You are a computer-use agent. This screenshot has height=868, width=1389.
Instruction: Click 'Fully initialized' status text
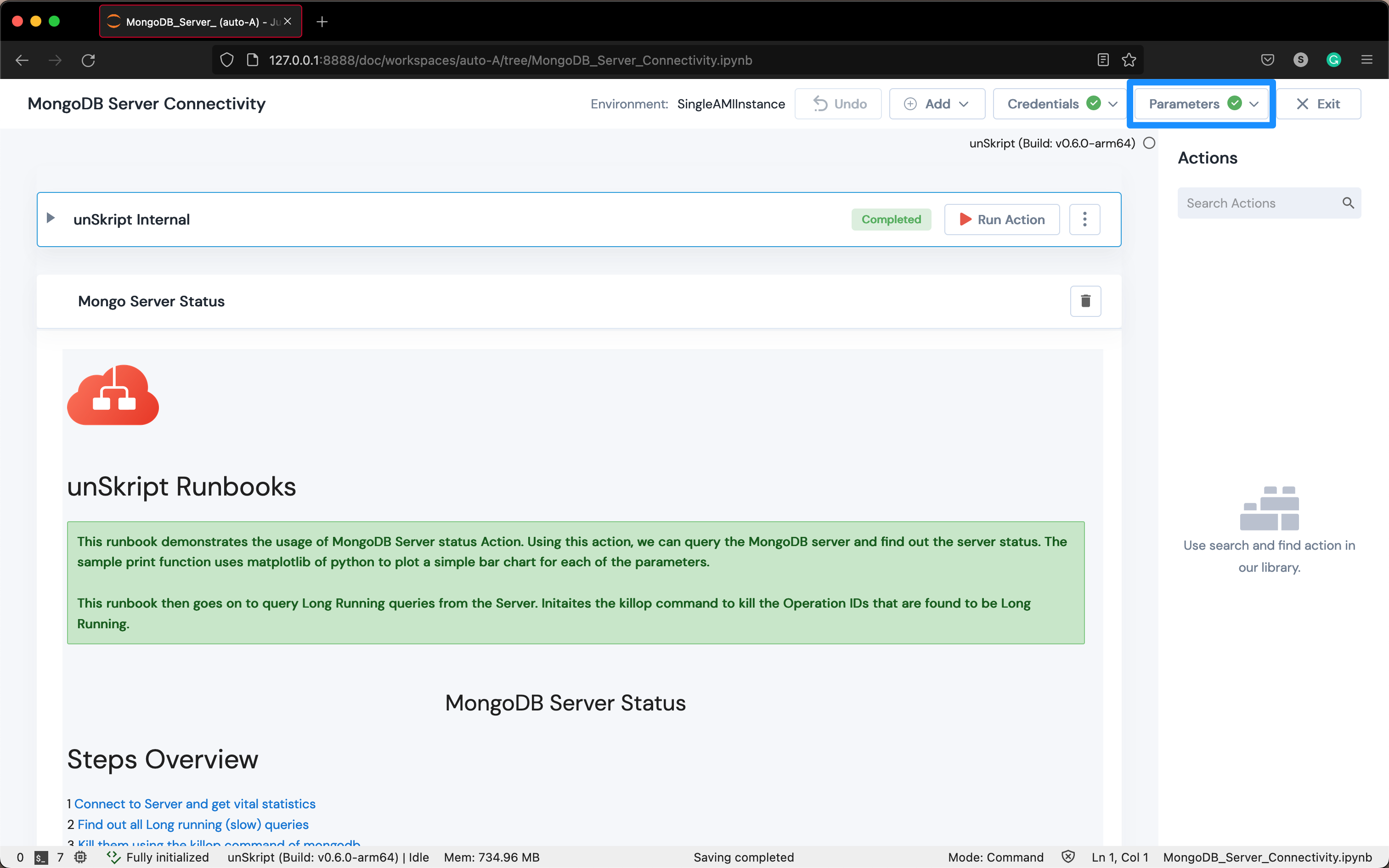(168, 857)
